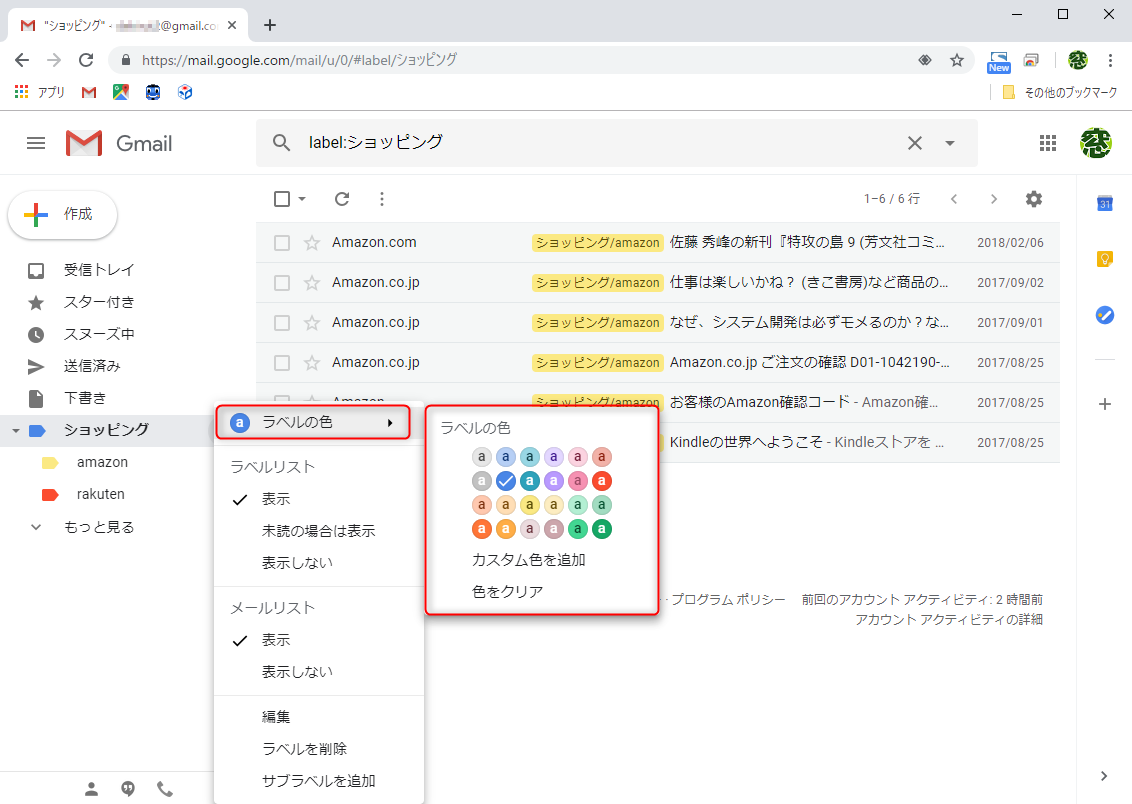
Task: Expand the もっと見る labels section
Action: click(x=100, y=526)
